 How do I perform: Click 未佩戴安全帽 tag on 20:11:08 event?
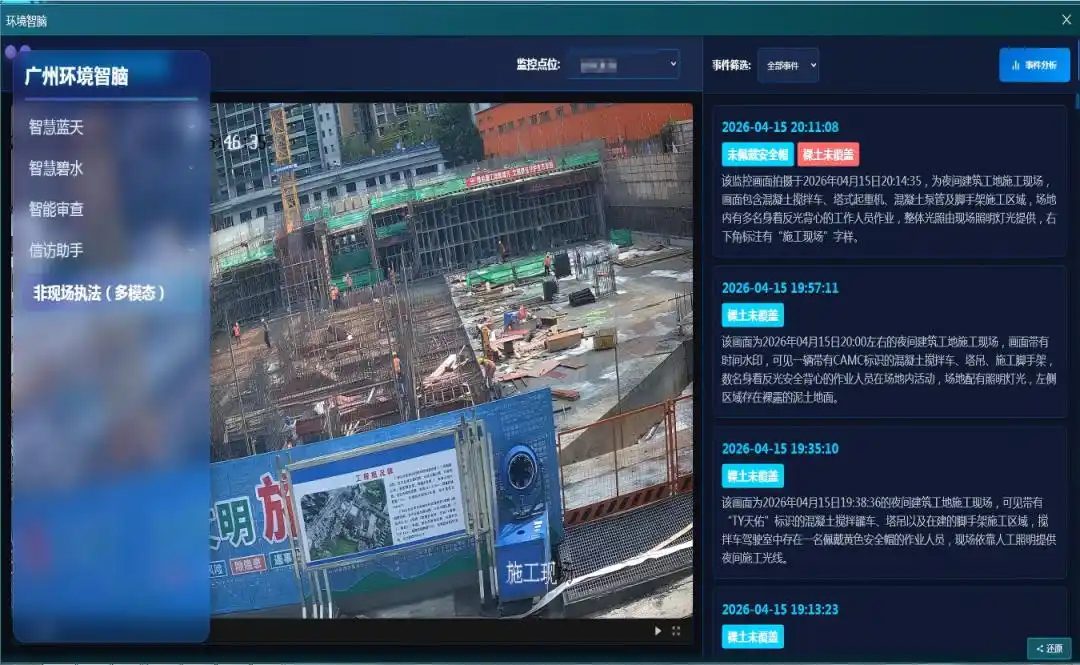757,154
